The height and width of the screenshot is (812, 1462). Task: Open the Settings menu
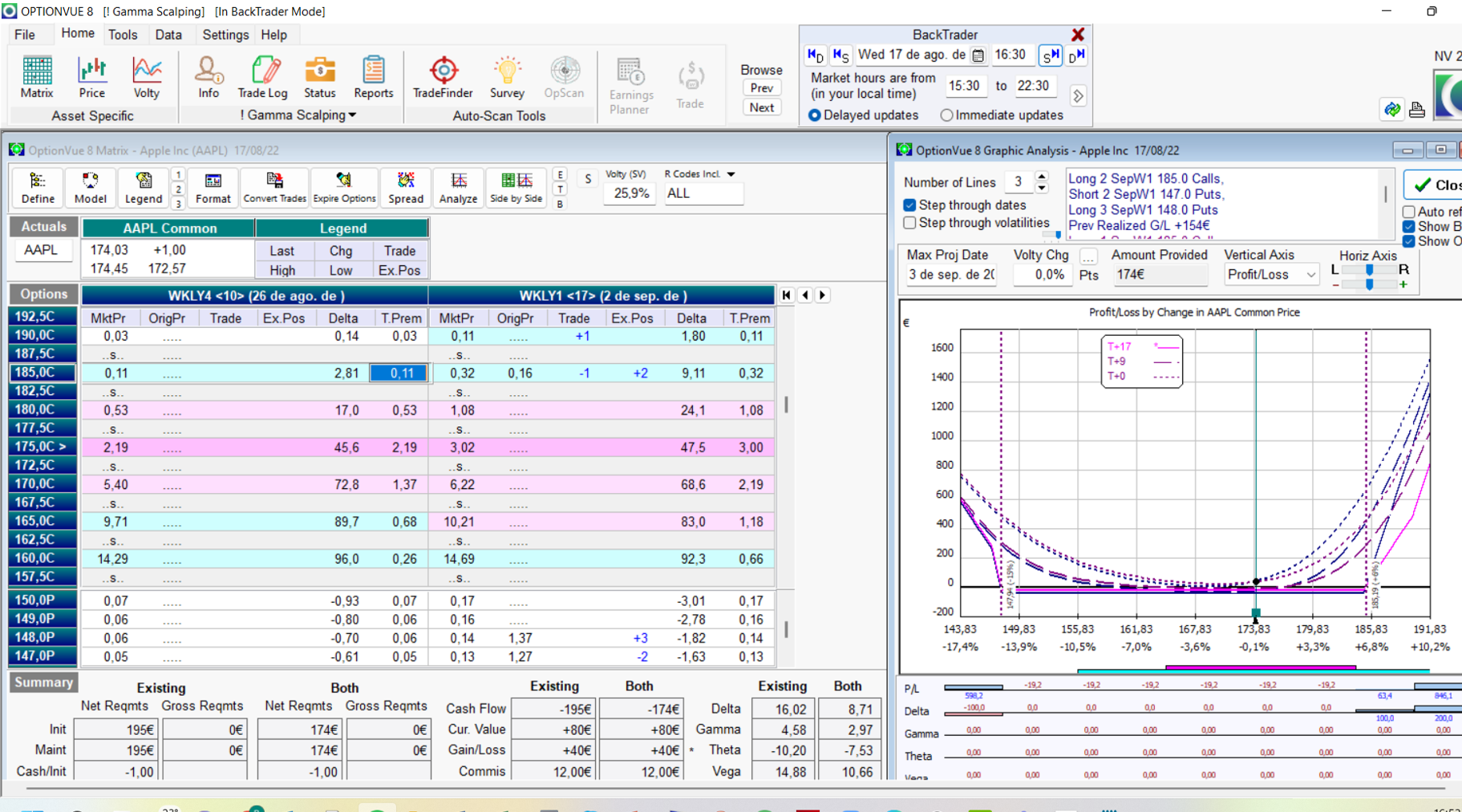click(225, 34)
